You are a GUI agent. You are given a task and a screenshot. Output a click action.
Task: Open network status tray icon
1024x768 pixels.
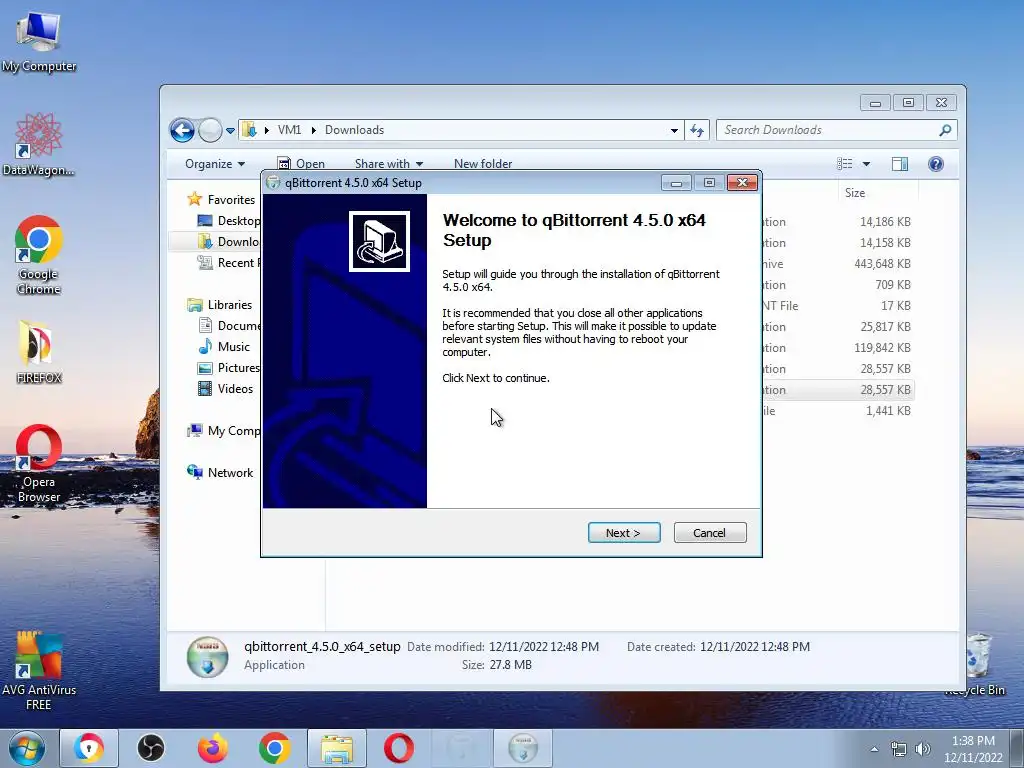[x=899, y=749]
